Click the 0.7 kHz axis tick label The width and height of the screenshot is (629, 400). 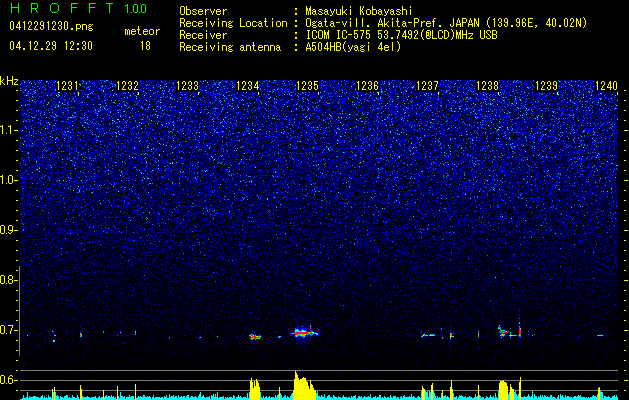[8, 330]
